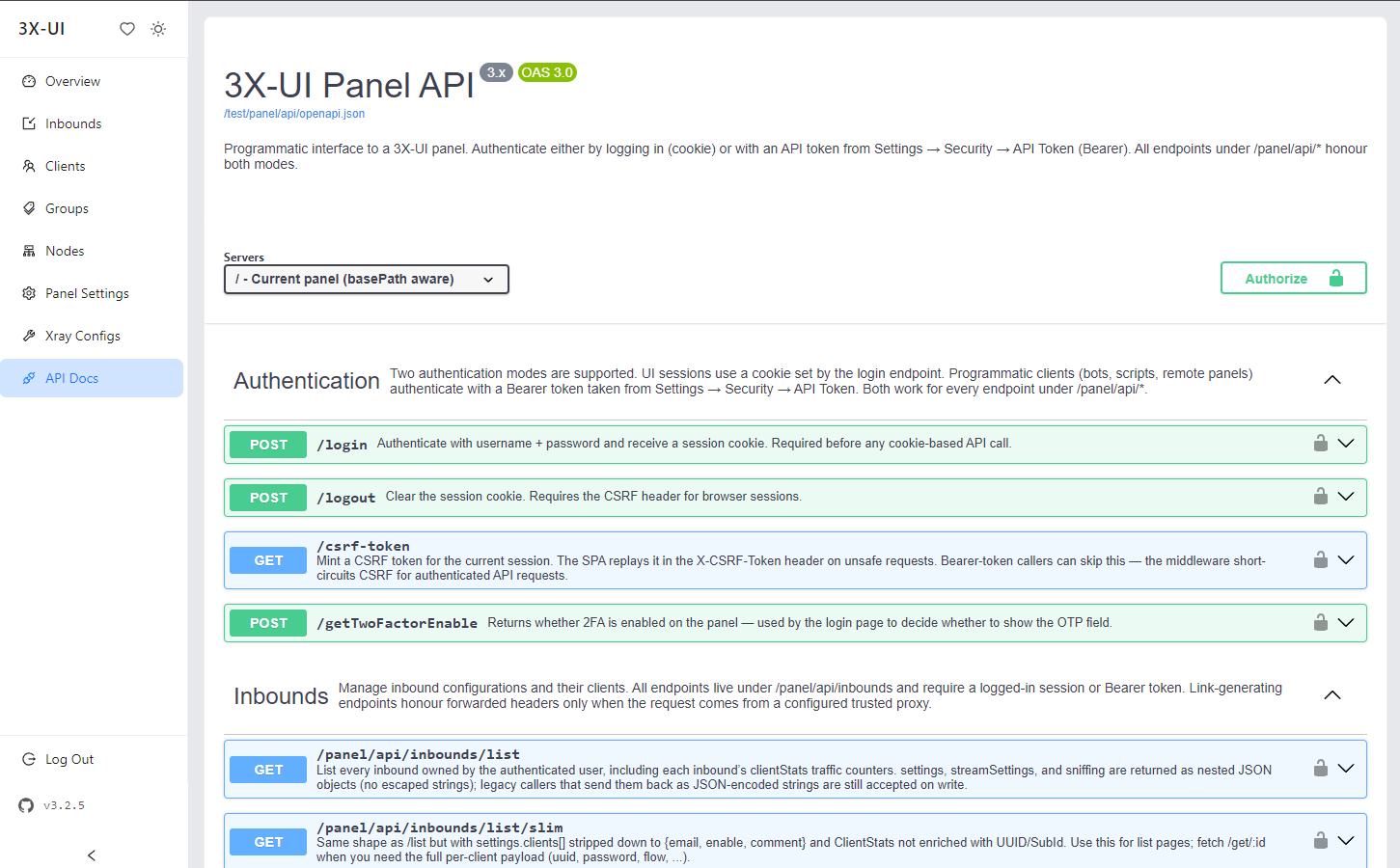Click the GET badge of /csrf-token

tap(268, 560)
